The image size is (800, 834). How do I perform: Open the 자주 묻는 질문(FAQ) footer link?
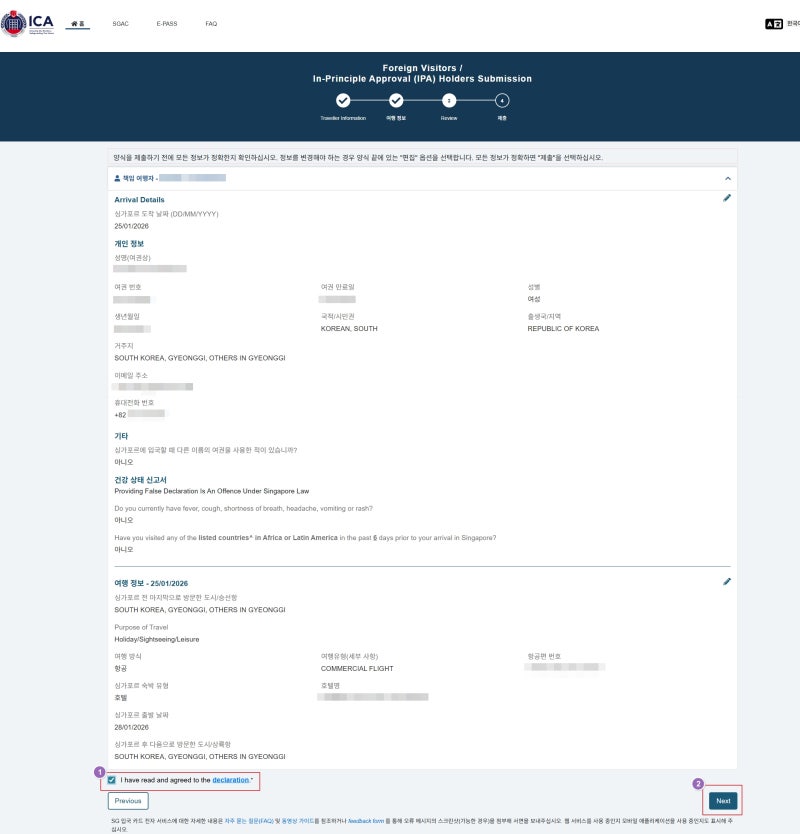pos(249,821)
